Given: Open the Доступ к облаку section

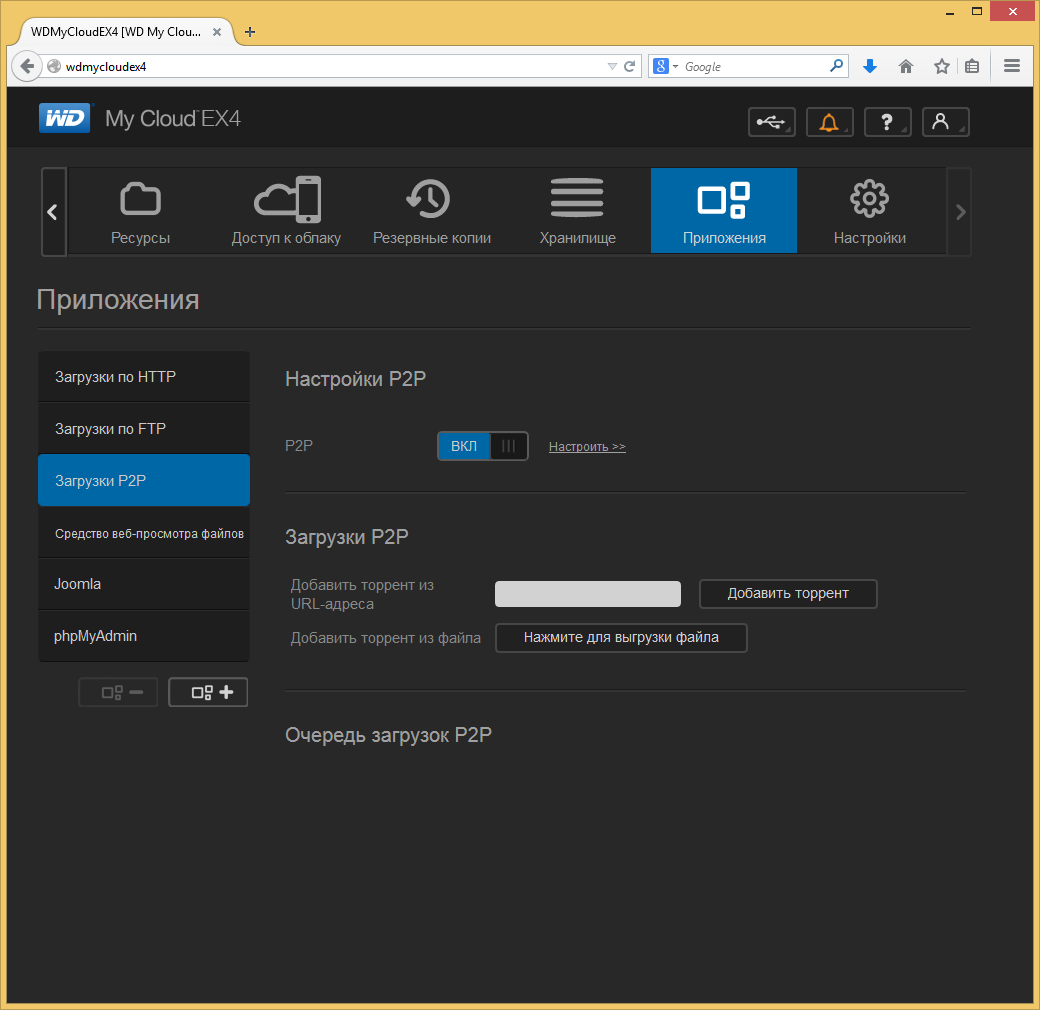Looking at the screenshot, I should point(286,211).
